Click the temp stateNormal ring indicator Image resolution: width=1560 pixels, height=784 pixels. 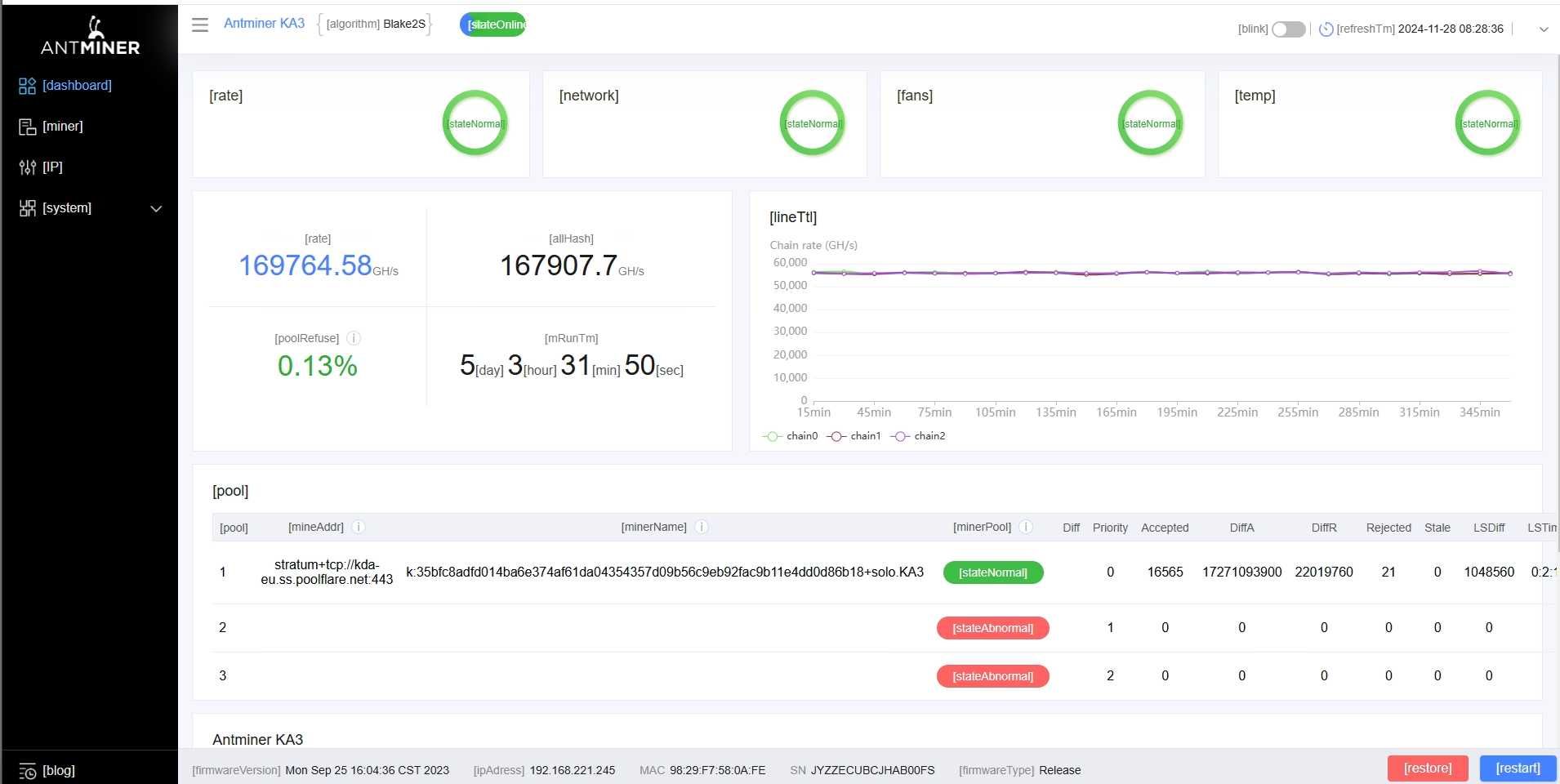tap(1488, 123)
